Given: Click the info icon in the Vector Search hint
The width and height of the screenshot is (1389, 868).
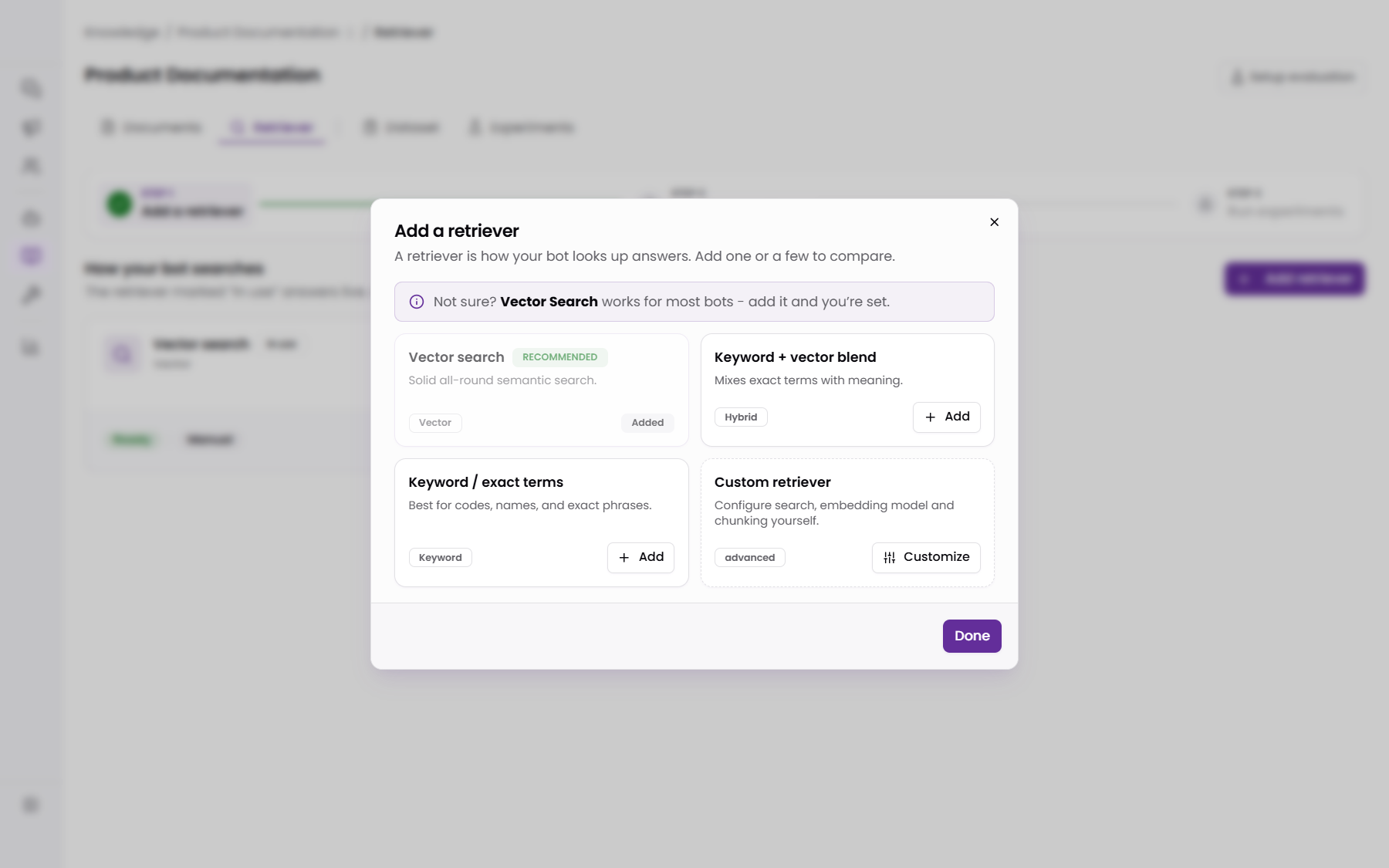Looking at the screenshot, I should (x=417, y=302).
